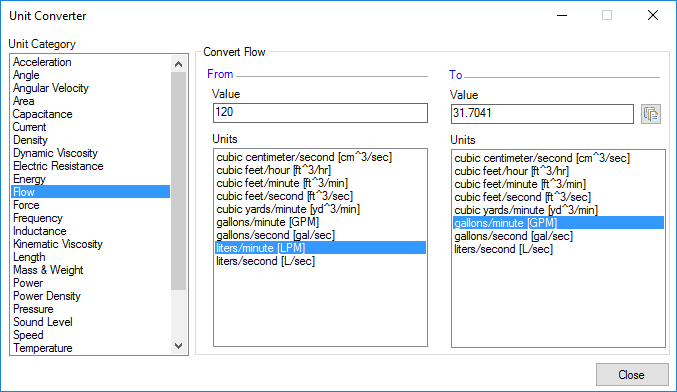Choose liters/second [L/sec] in the From units
Viewport: 677px width, 392px height.
(266, 261)
